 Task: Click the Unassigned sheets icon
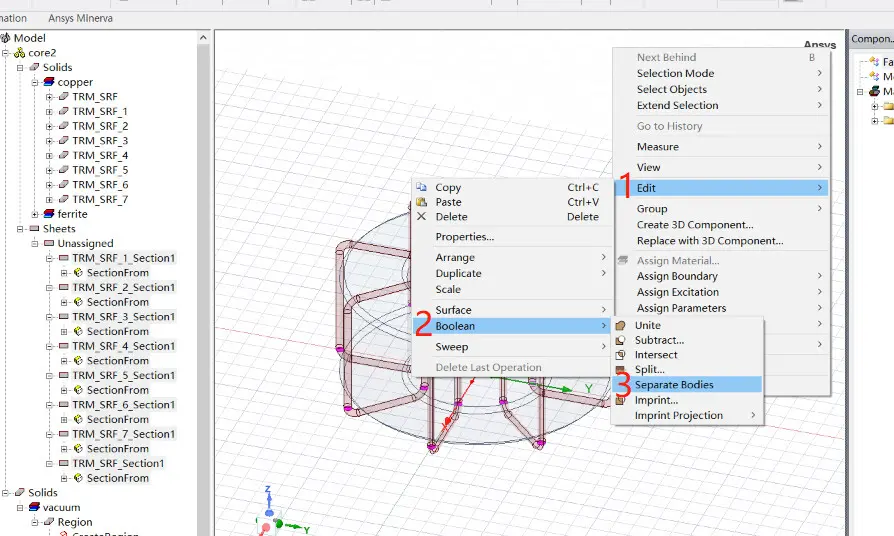(x=49, y=243)
